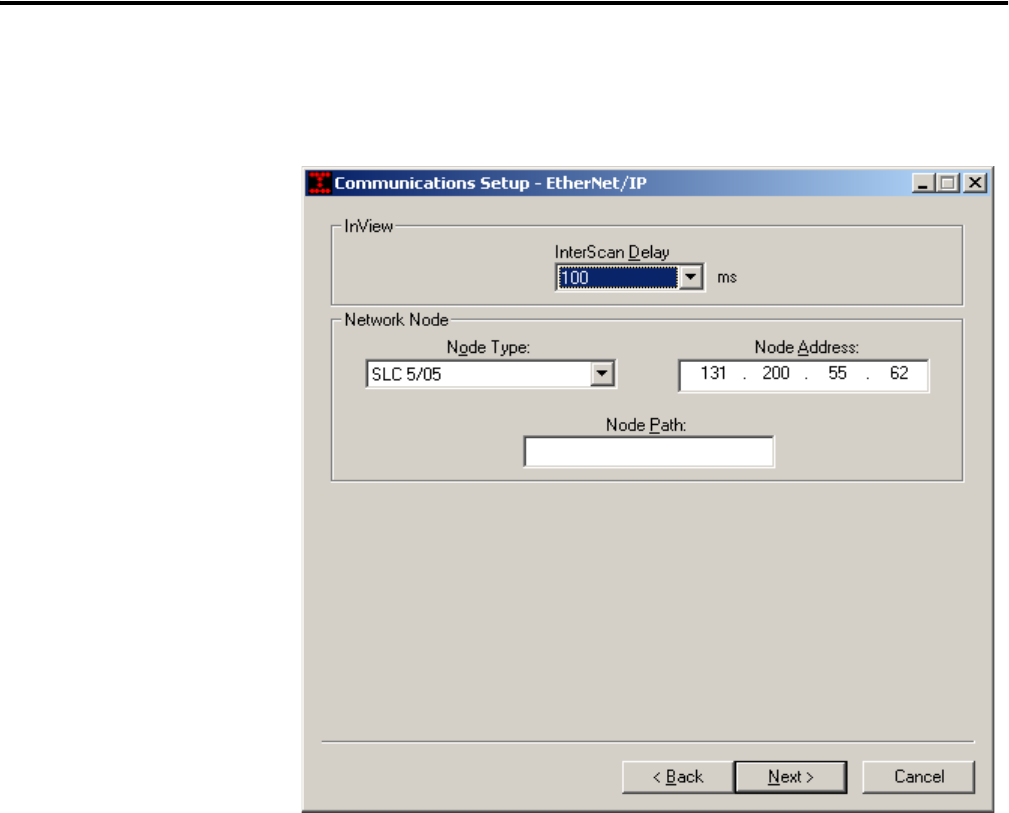Expand the Node Type dropdown arrow

(x=602, y=373)
